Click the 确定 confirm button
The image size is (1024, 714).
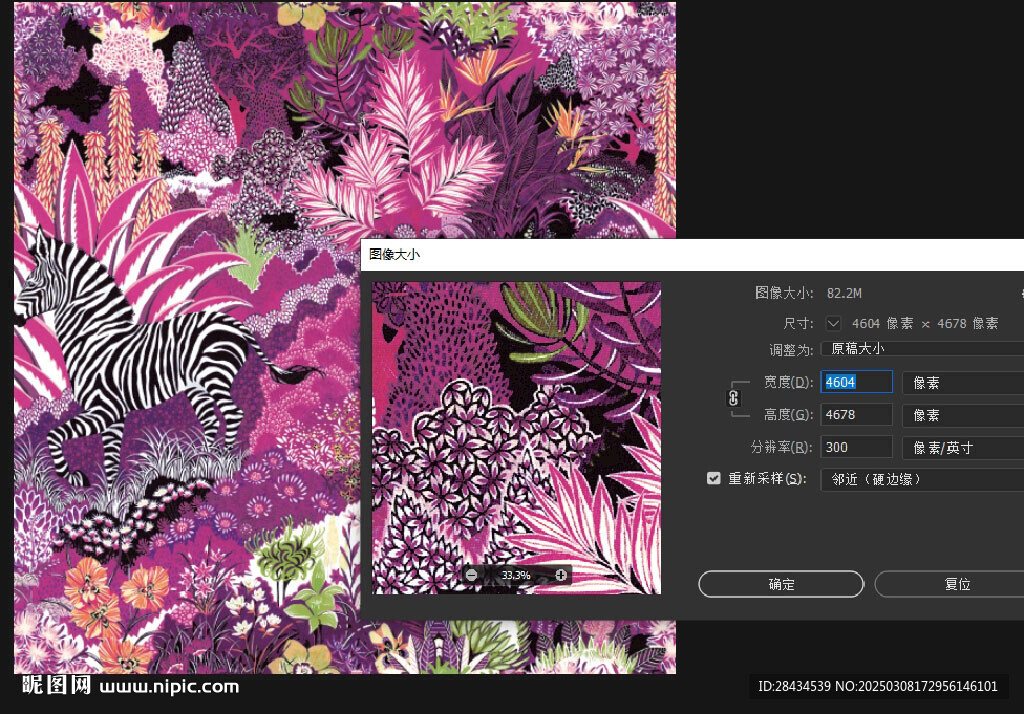click(x=781, y=584)
